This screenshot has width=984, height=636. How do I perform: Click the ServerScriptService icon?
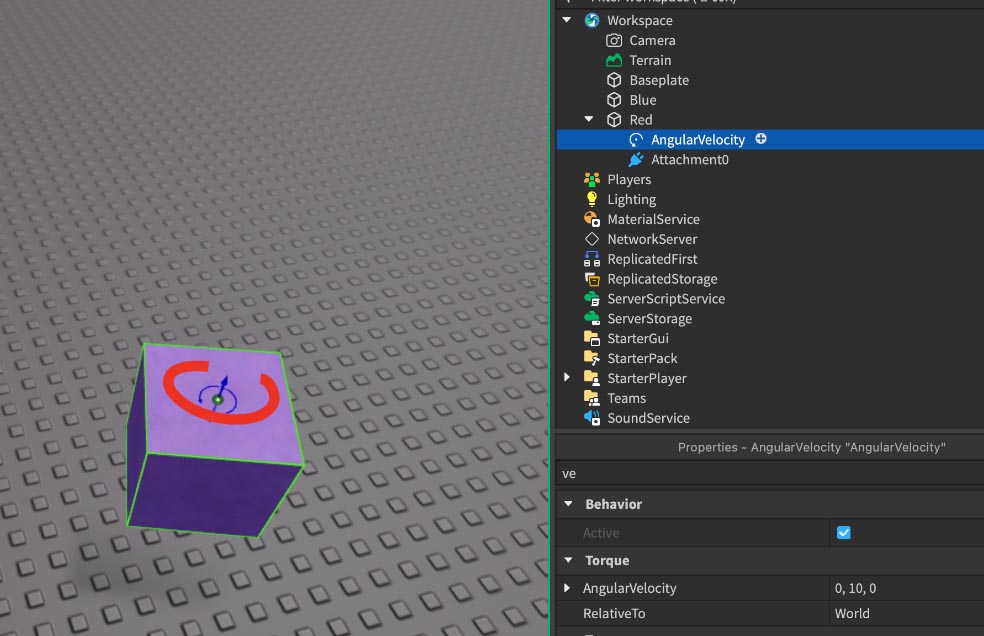[592, 299]
